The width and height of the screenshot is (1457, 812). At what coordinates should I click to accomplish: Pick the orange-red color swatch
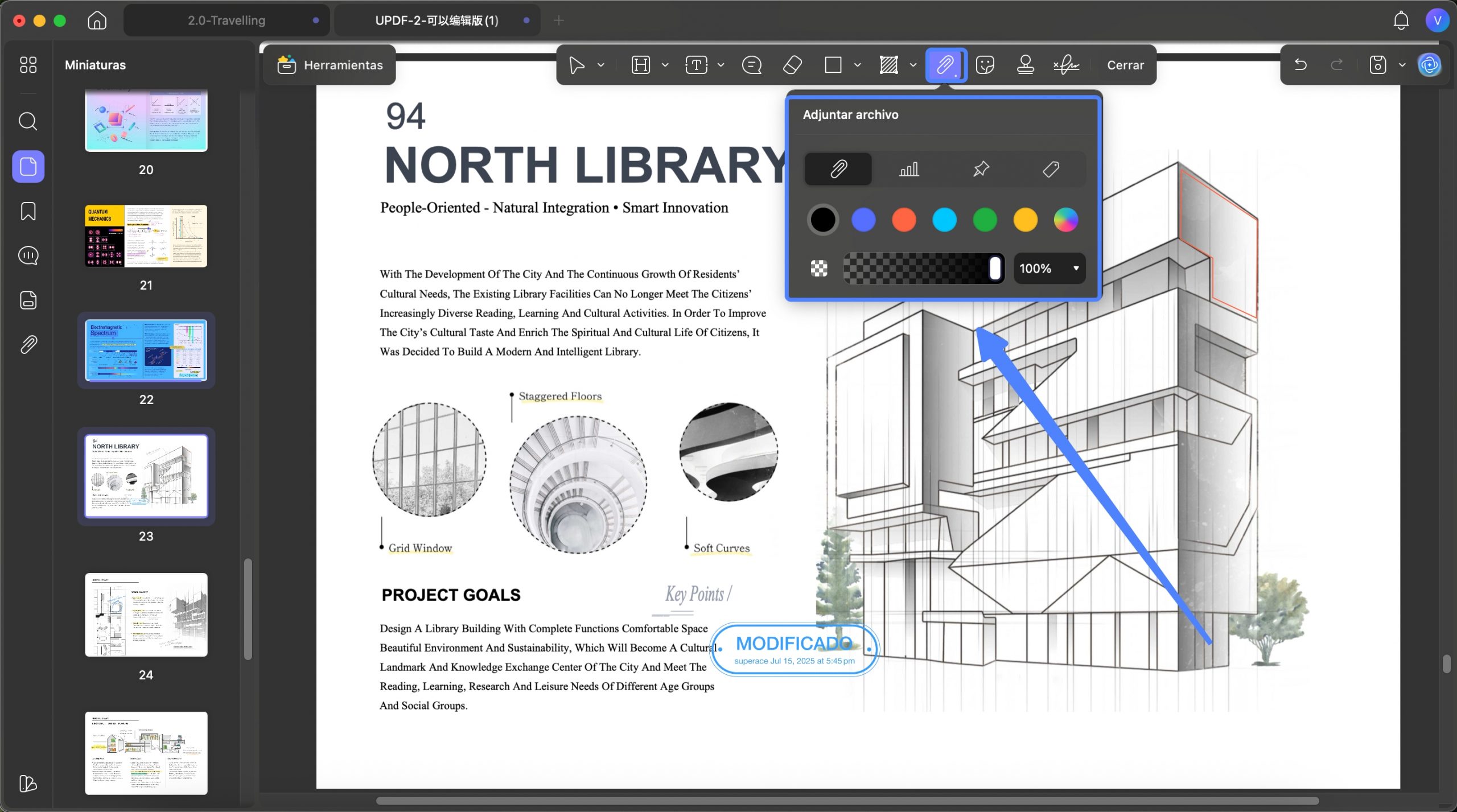coord(904,220)
